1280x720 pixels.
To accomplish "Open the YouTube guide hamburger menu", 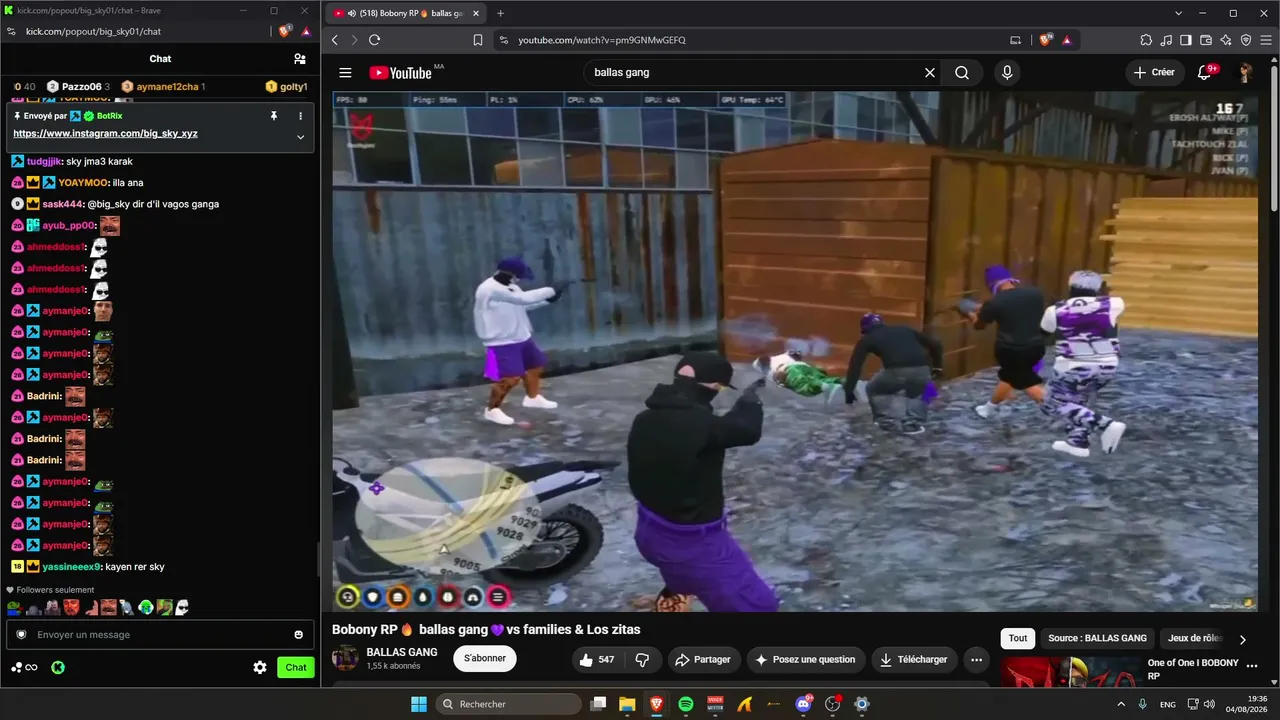I will 345,73.
